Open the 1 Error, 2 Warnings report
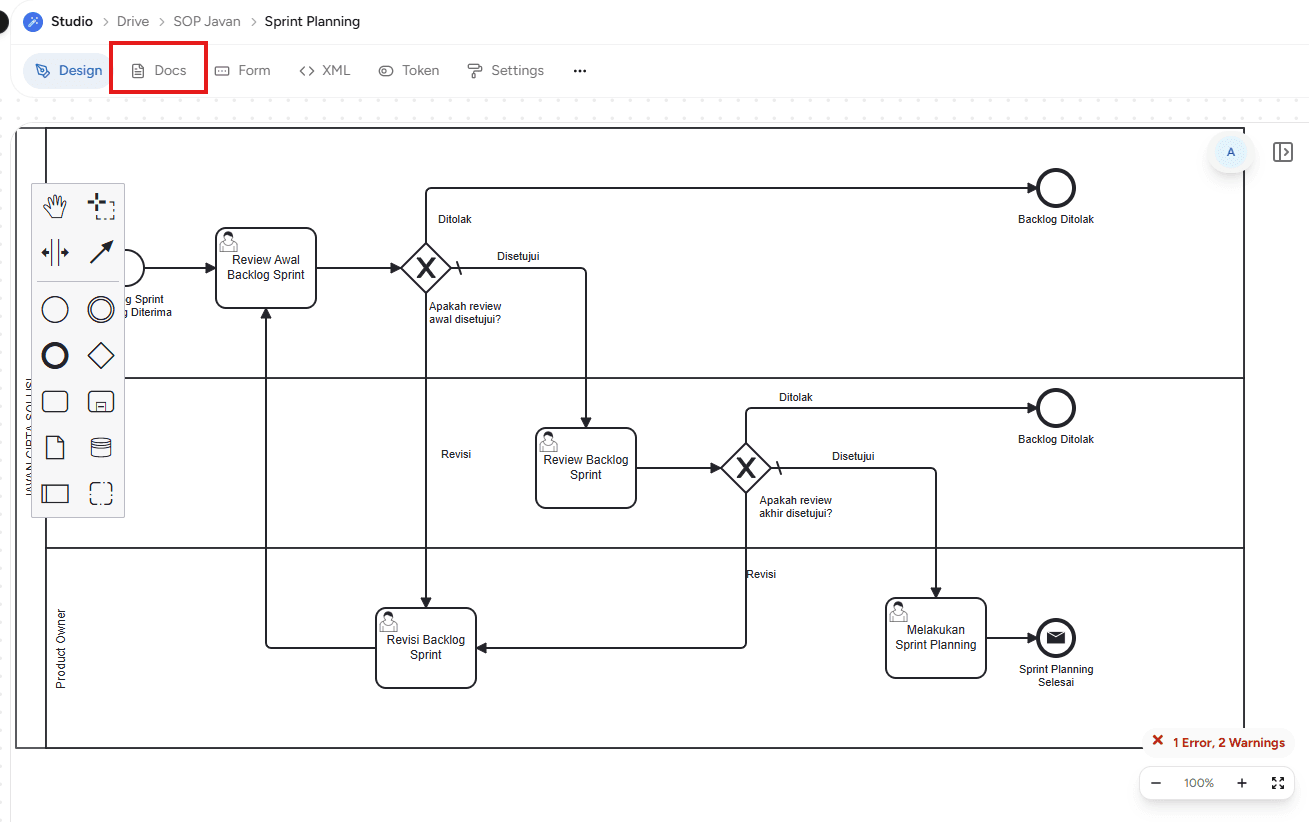 coord(1218,742)
